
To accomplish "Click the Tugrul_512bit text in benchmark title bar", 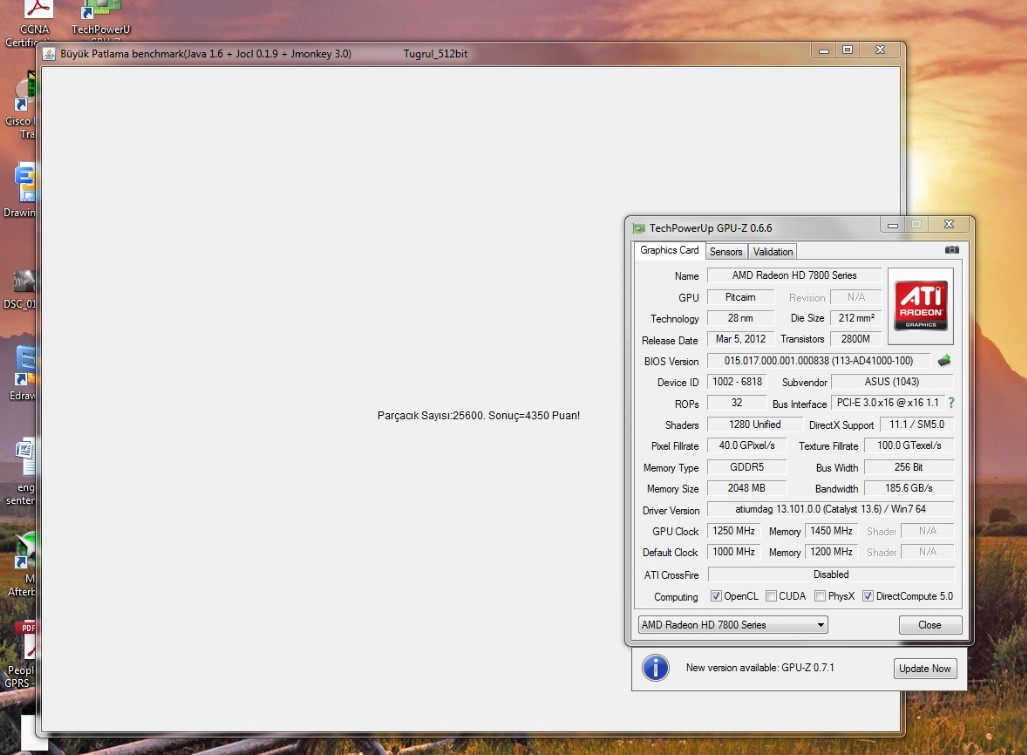I will click(436, 54).
